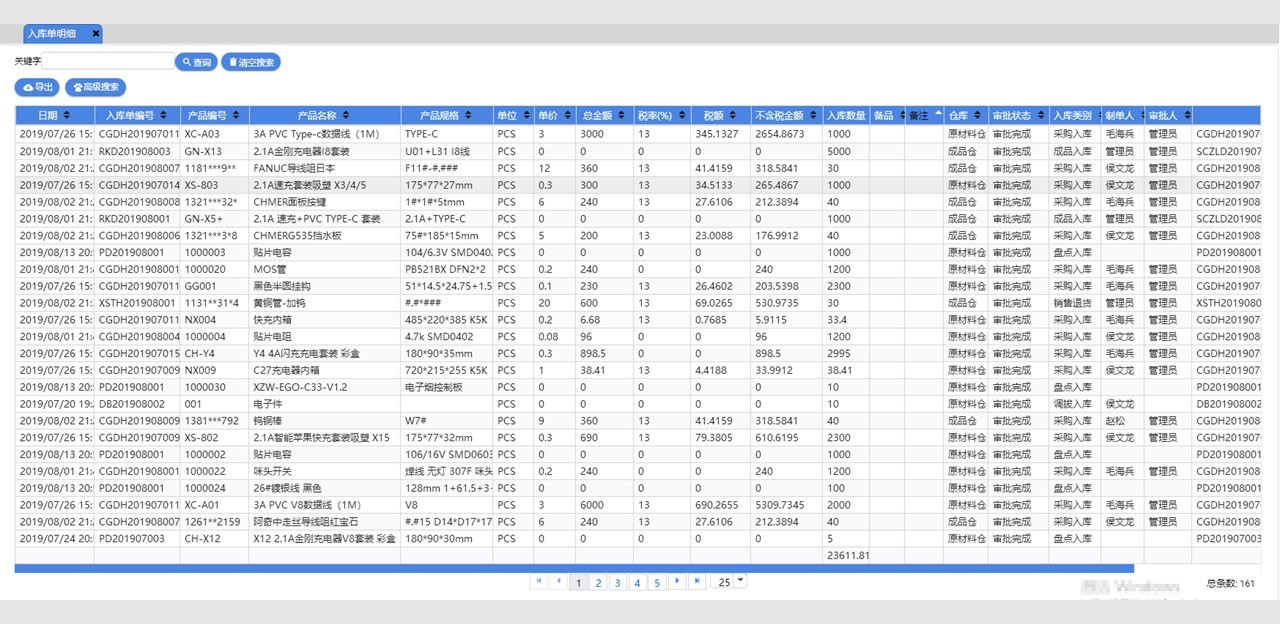Click the 关键字 search input field
The image size is (1280, 624).
pos(108,62)
